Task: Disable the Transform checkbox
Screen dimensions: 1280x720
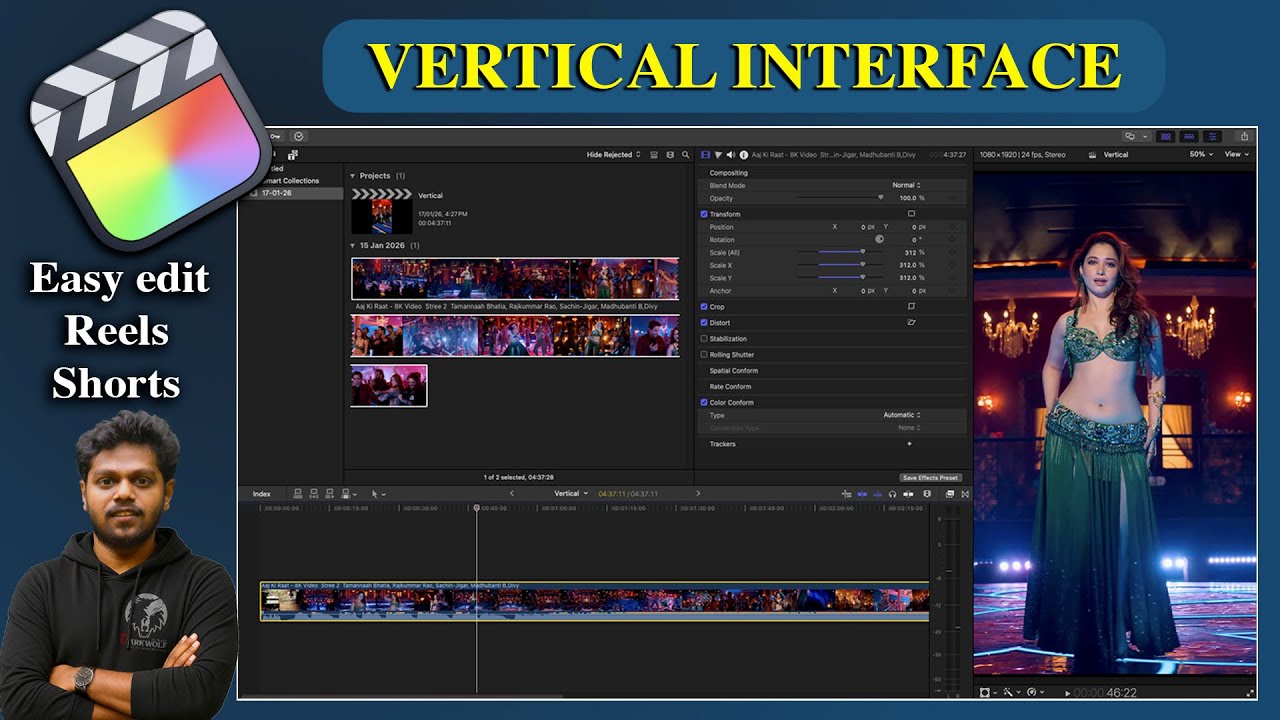Action: pyautogui.click(x=704, y=214)
